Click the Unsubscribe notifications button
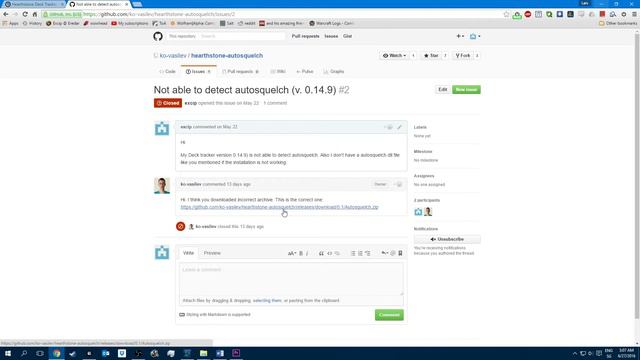Screen dimensions: 640x360 point(447,239)
